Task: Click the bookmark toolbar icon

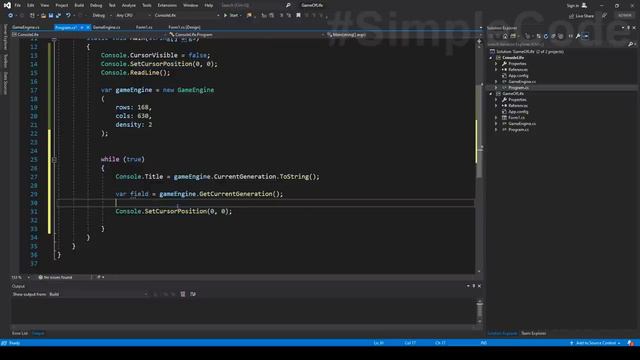Action: pos(298,16)
